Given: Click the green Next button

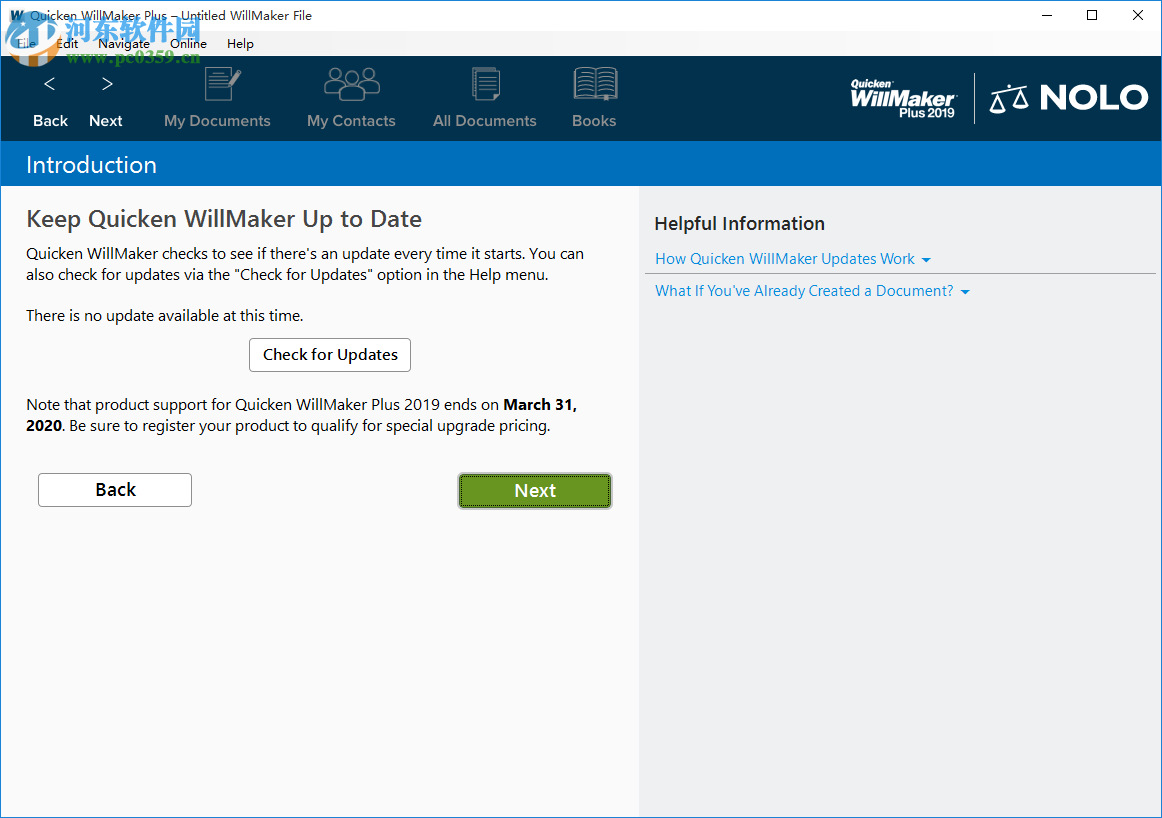Looking at the screenshot, I should click(x=534, y=490).
